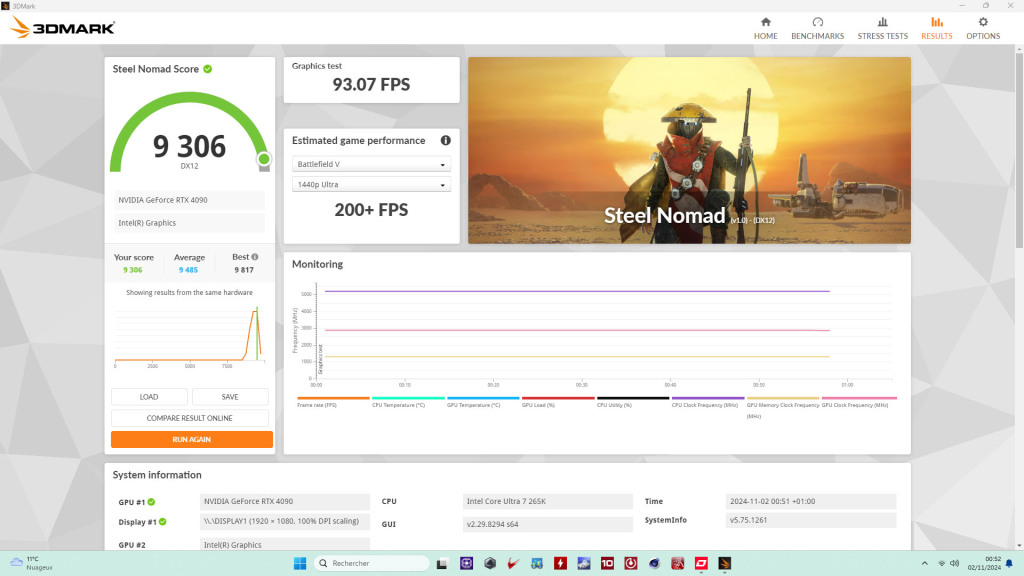Click the System information heading
The image size is (1024, 576).
pyautogui.click(x=157, y=475)
